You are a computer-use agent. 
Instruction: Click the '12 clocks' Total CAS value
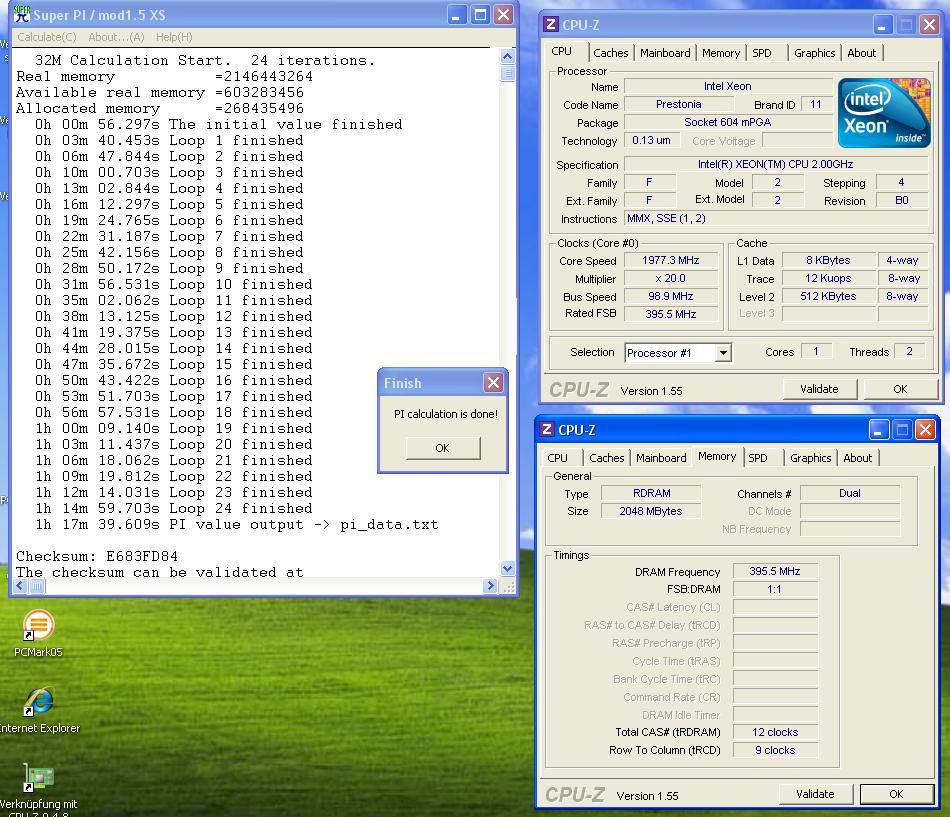tap(775, 732)
